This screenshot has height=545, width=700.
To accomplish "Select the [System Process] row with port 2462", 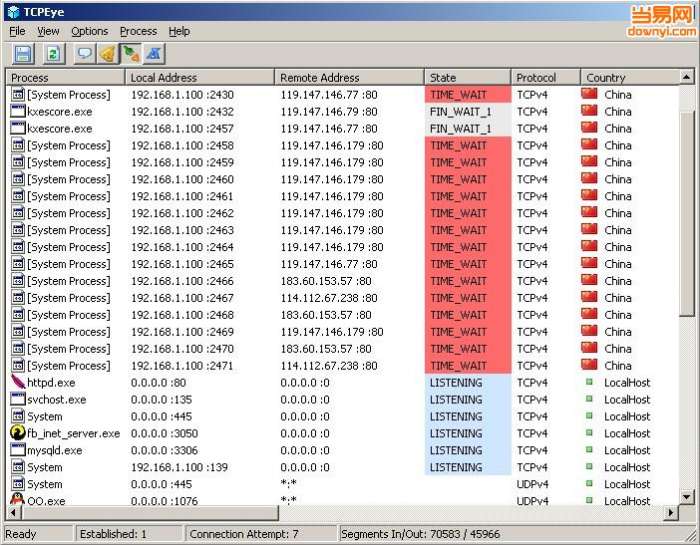I will (342, 213).
